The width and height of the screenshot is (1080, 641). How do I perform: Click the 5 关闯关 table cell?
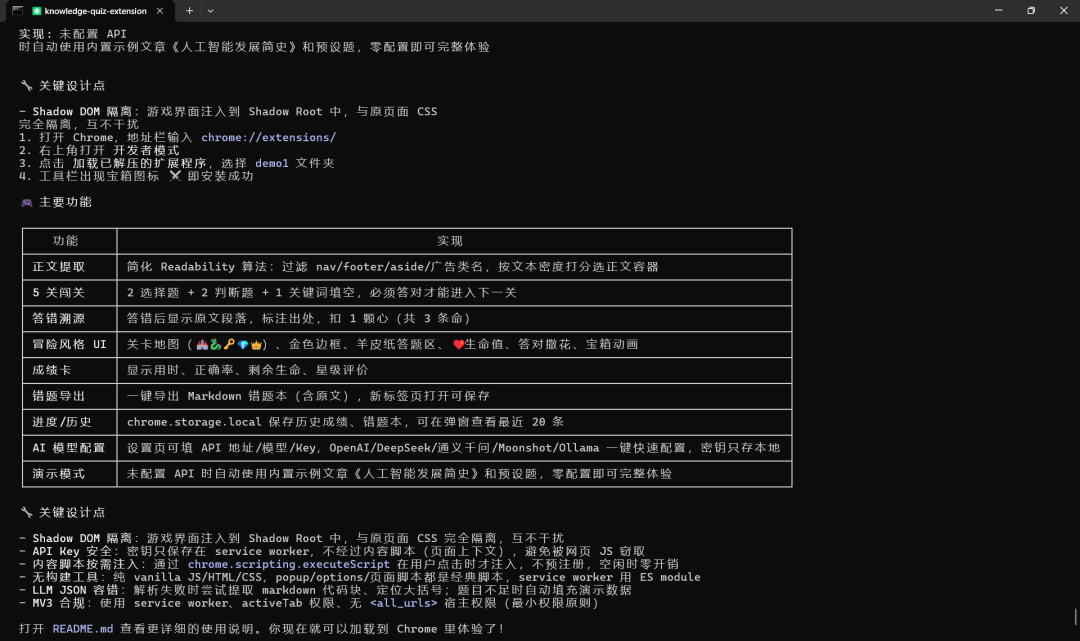pos(70,293)
